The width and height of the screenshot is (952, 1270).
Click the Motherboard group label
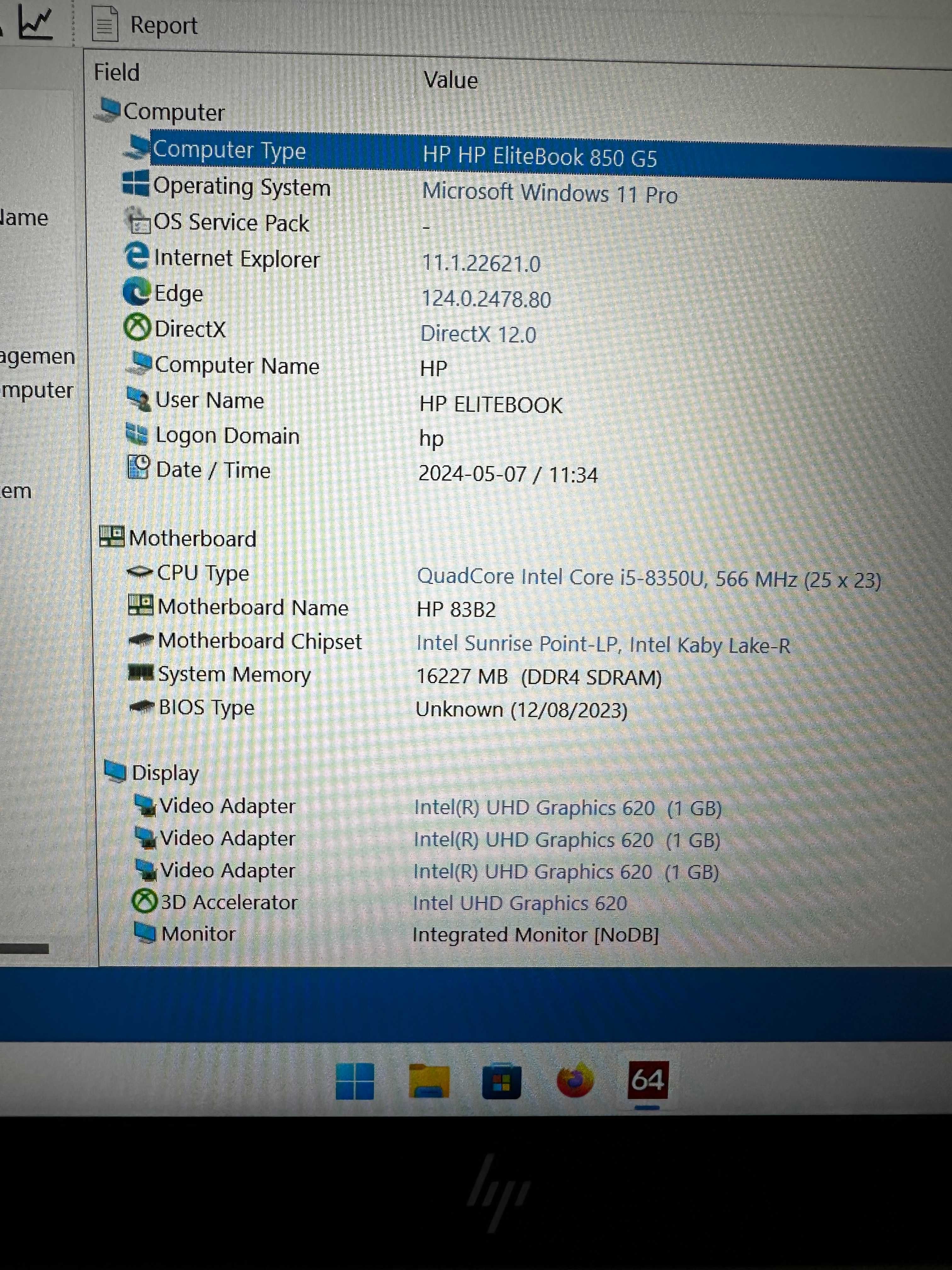[x=192, y=539]
